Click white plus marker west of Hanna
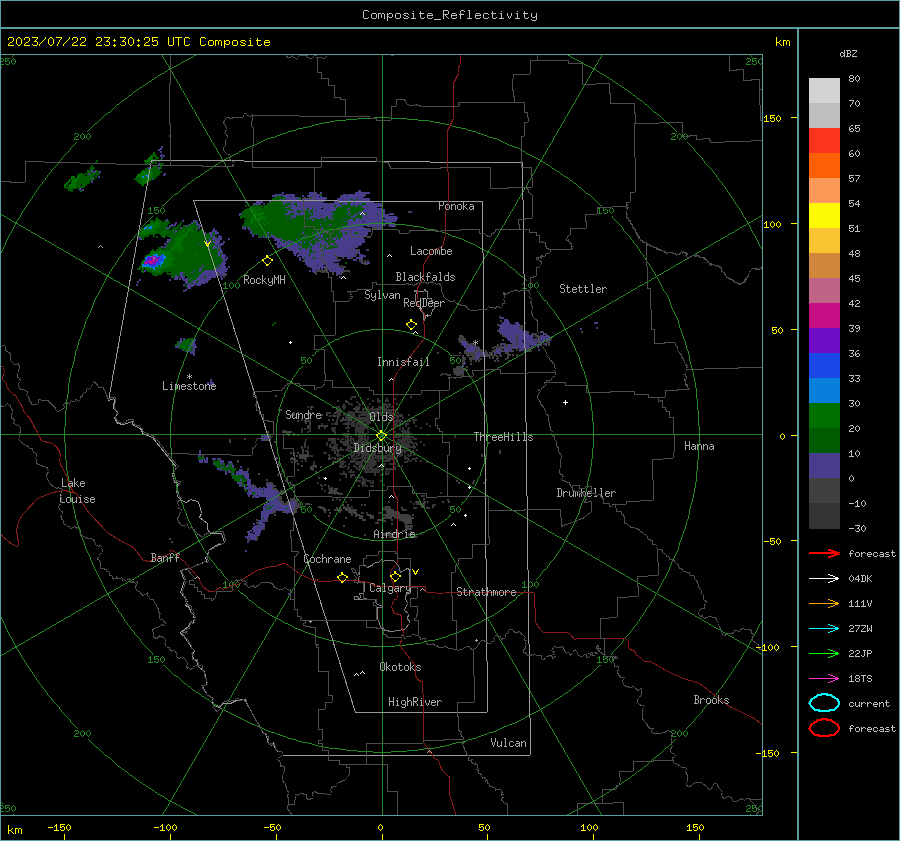The image size is (900, 841). (565, 402)
